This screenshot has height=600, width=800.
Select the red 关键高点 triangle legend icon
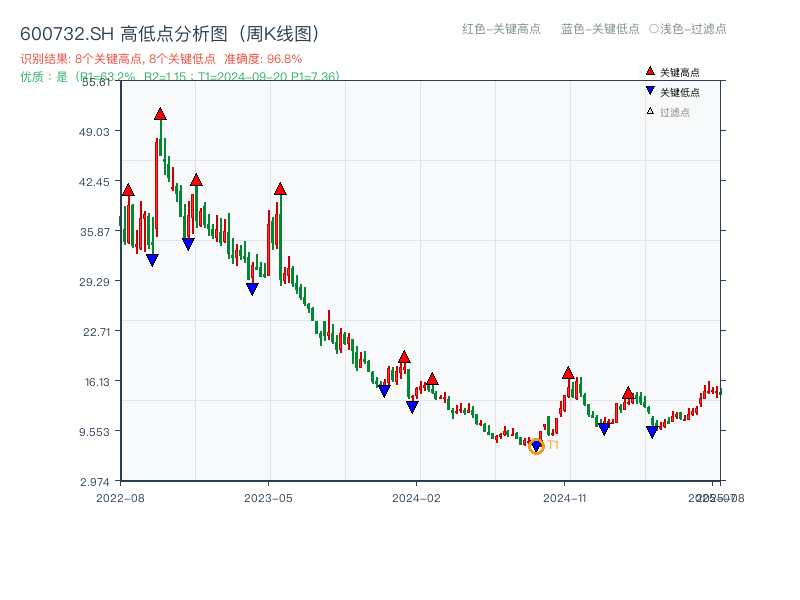click(x=648, y=71)
